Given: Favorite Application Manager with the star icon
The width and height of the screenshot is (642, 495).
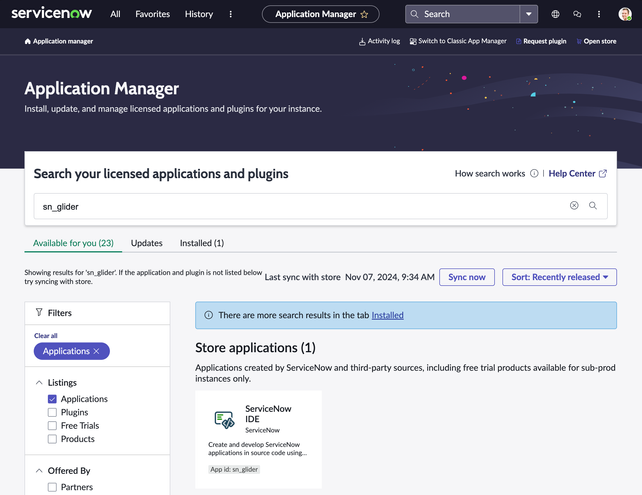Looking at the screenshot, I should tap(364, 14).
